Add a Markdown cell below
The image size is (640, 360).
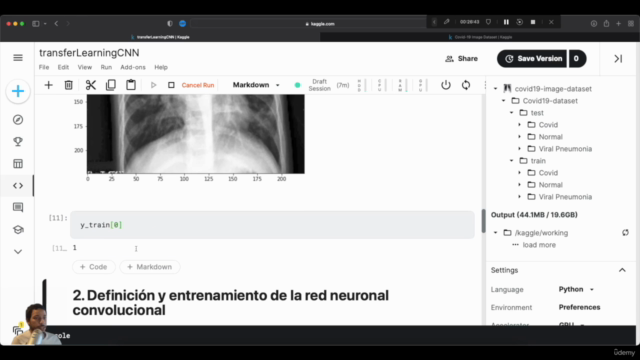[150, 267]
